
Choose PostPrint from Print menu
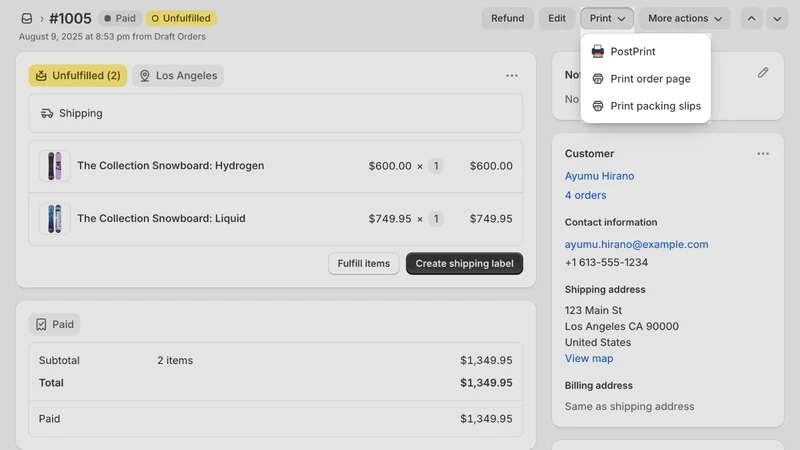[645, 52]
